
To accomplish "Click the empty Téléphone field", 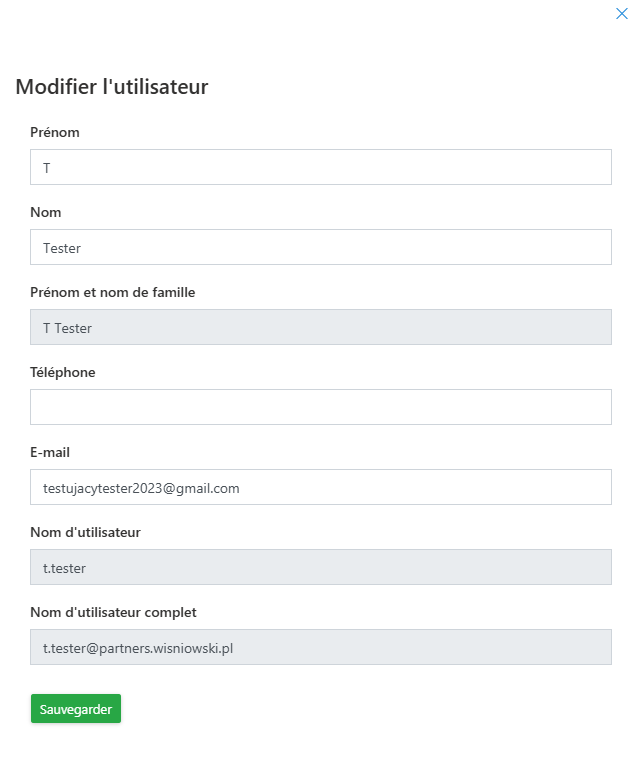I will (320, 408).
